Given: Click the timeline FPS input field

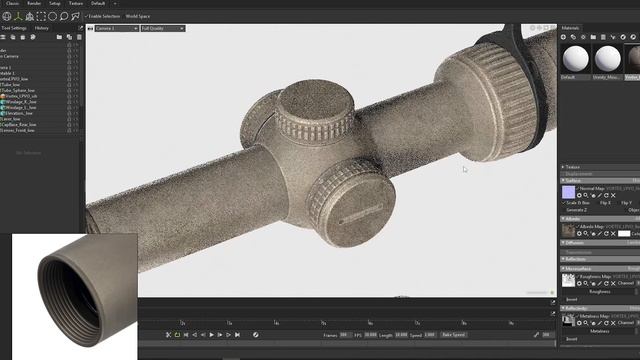Looking at the screenshot, I should click(x=371, y=335).
